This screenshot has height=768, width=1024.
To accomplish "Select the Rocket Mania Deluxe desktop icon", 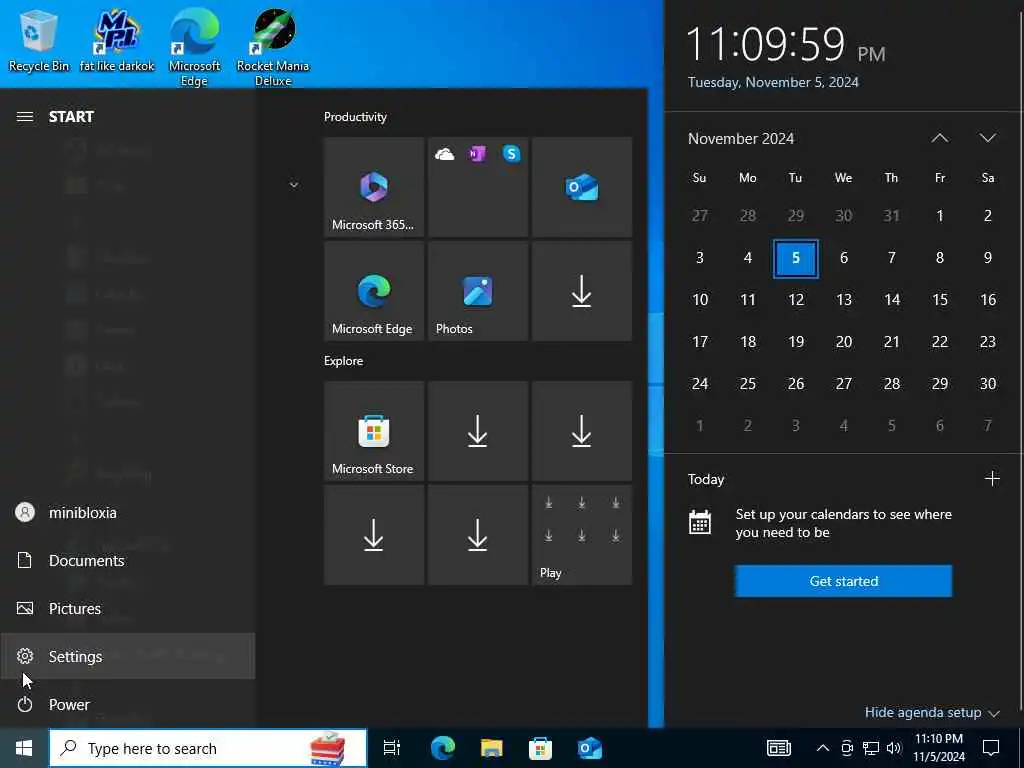I will coord(273,47).
